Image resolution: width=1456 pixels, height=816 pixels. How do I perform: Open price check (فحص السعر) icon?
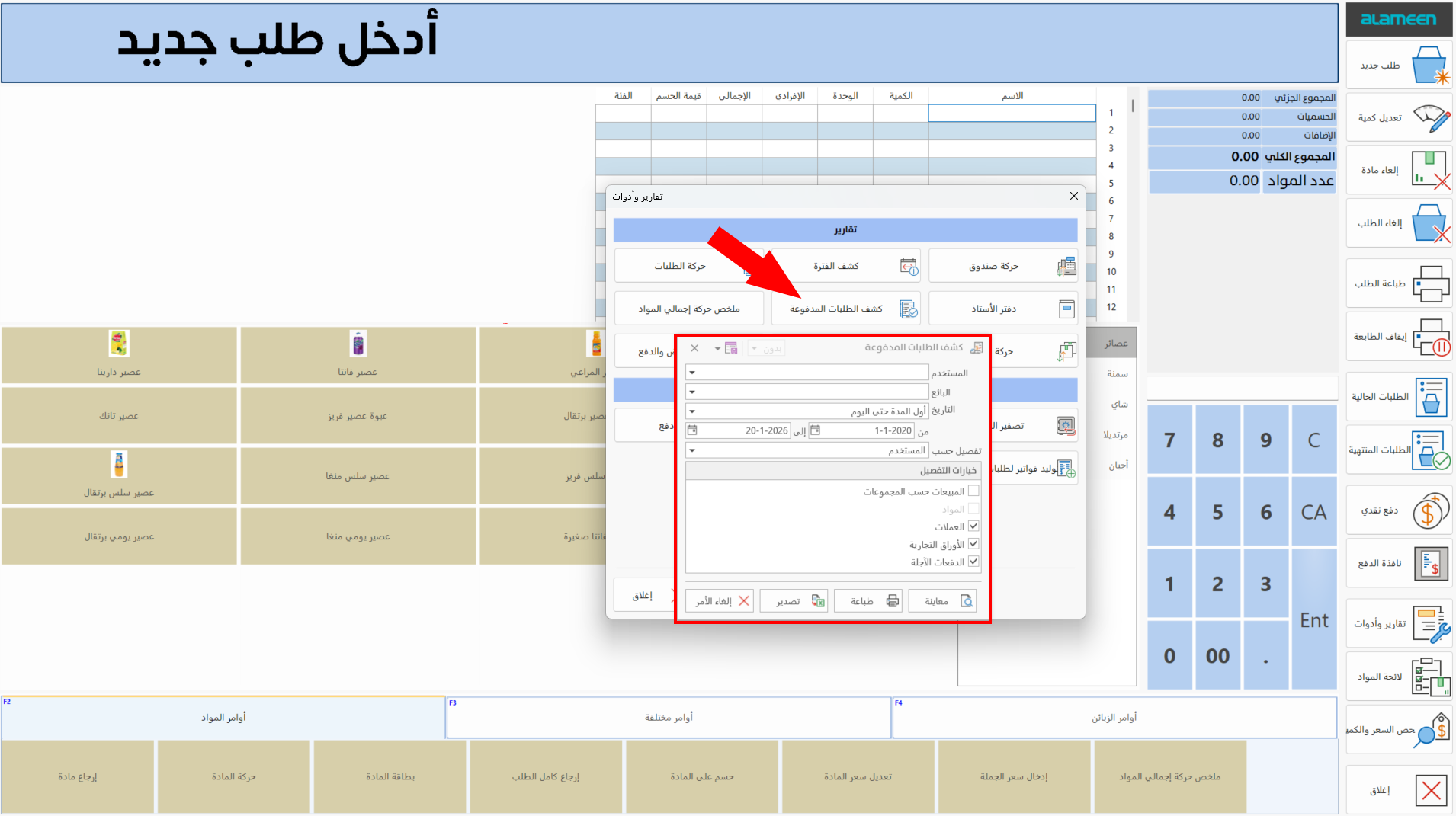click(x=1431, y=729)
